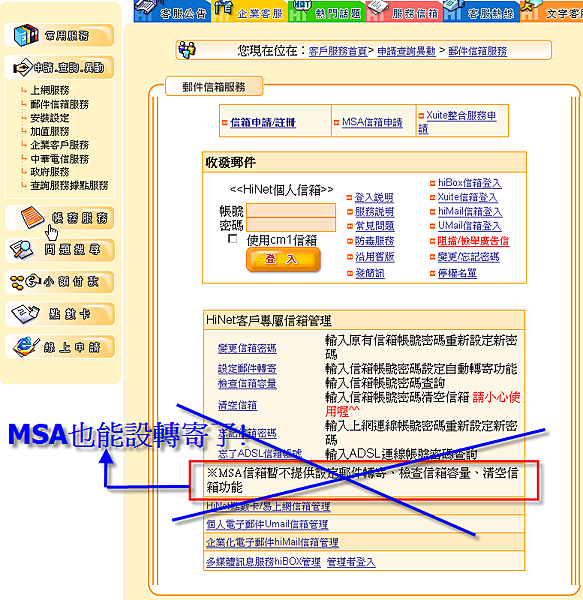Open the 停權名單 link
Screen dimensions: 583x600
point(457,273)
